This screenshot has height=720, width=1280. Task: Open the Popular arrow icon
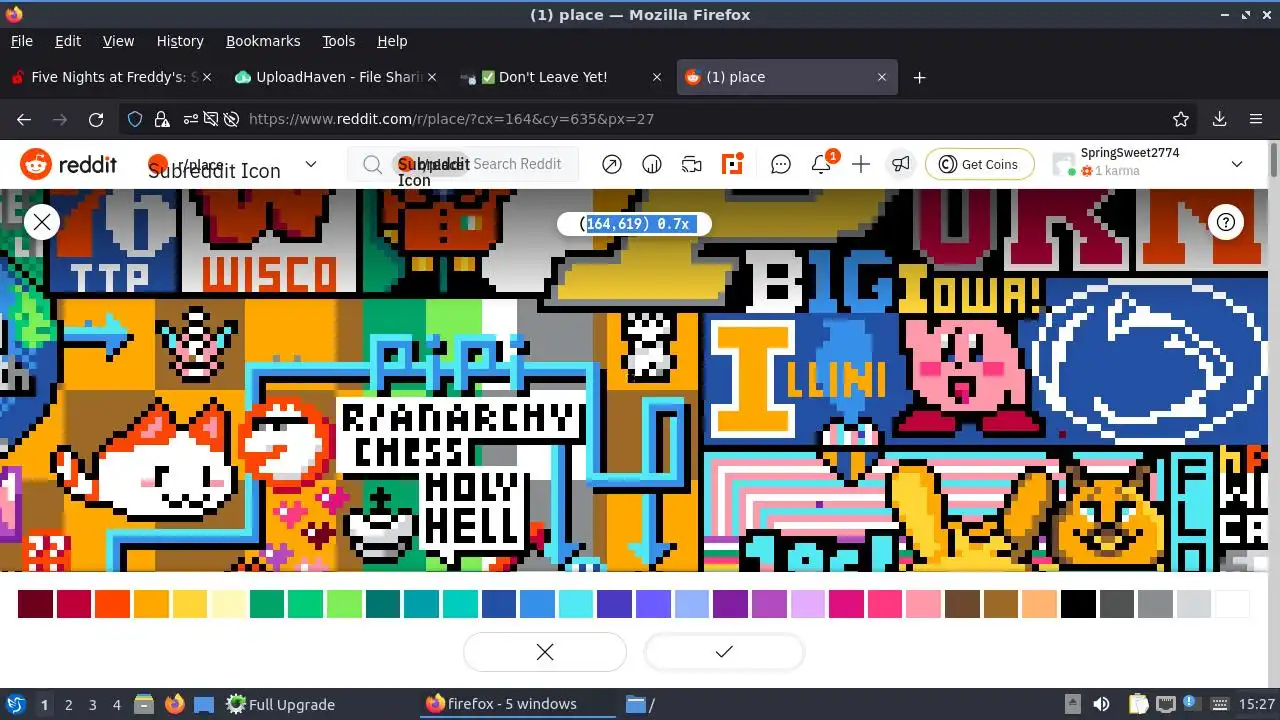point(612,164)
